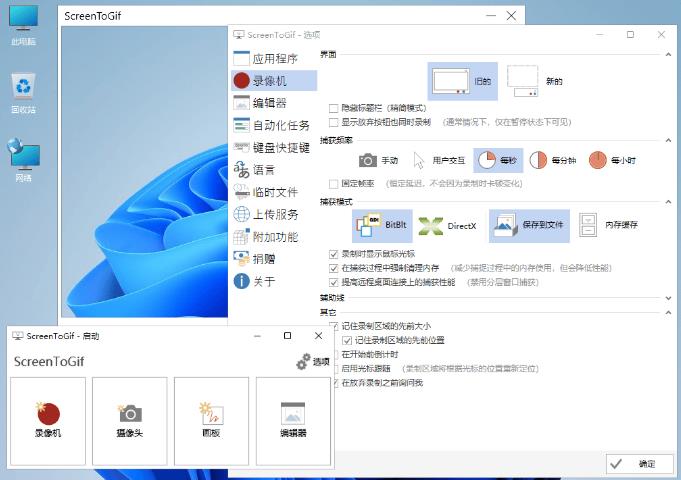Choose the 旧的 interface style
This screenshot has width=681, height=480.
tap(463, 81)
